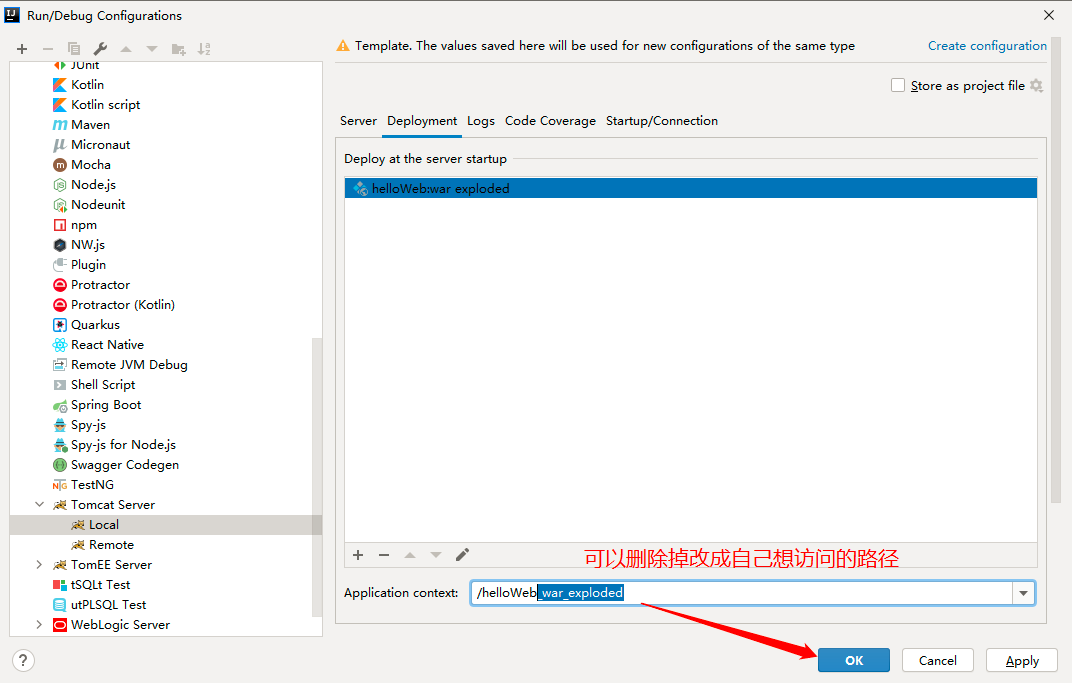
Task: Select the NW.js template
Action: (x=88, y=245)
